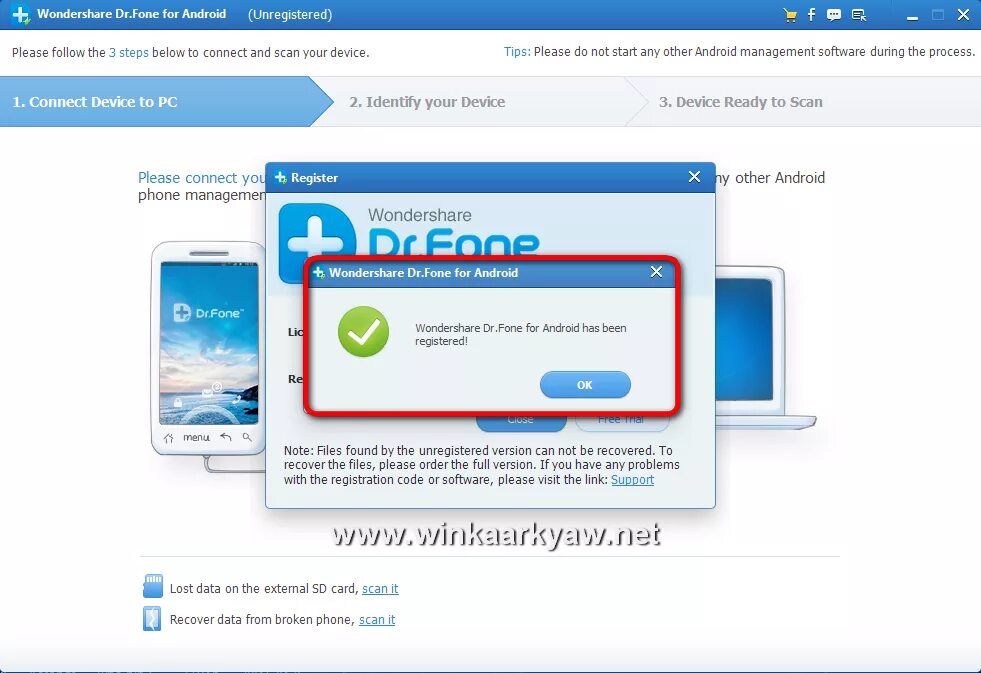981x673 pixels.
Task: Click the small logo in the popup title bar
Action: (319, 273)
